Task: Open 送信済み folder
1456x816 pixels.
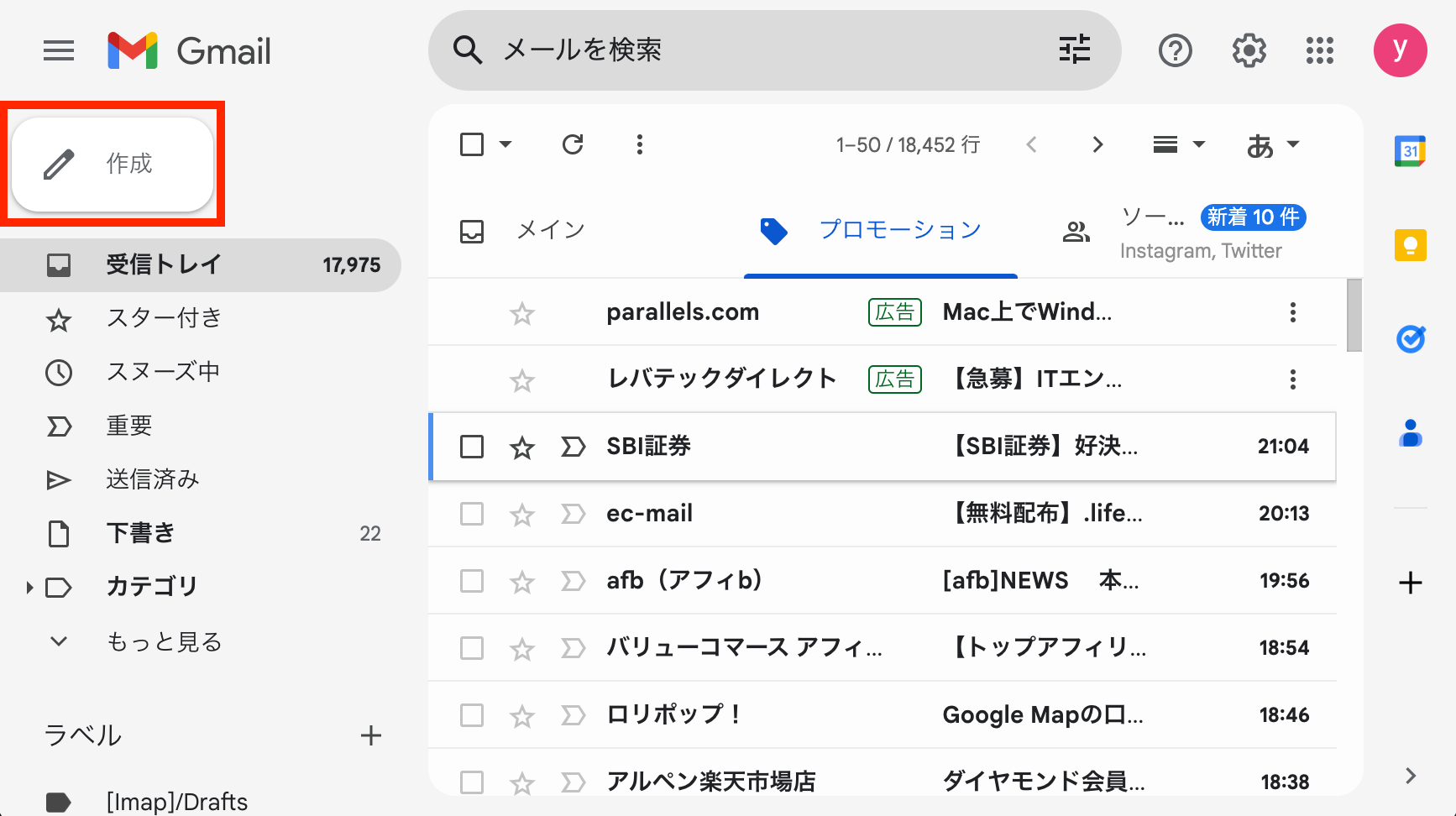Action: [x=200, y=480]
